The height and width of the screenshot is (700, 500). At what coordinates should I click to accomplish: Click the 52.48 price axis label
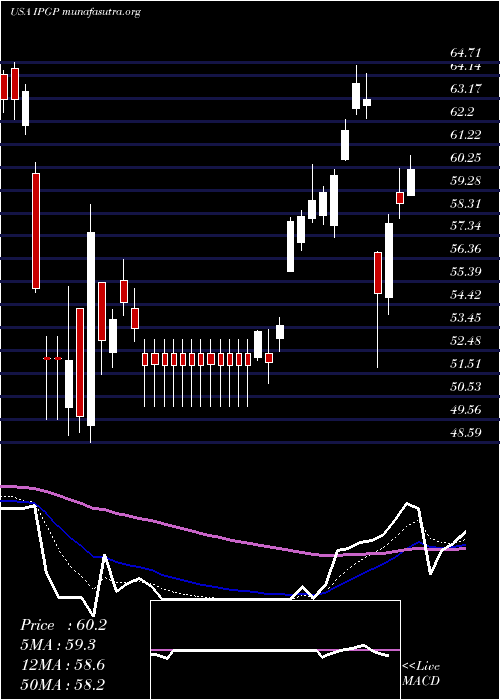pos(466,341)
